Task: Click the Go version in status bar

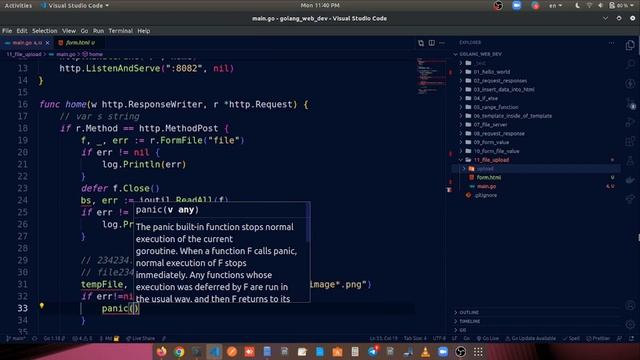Action: (54, 338)
